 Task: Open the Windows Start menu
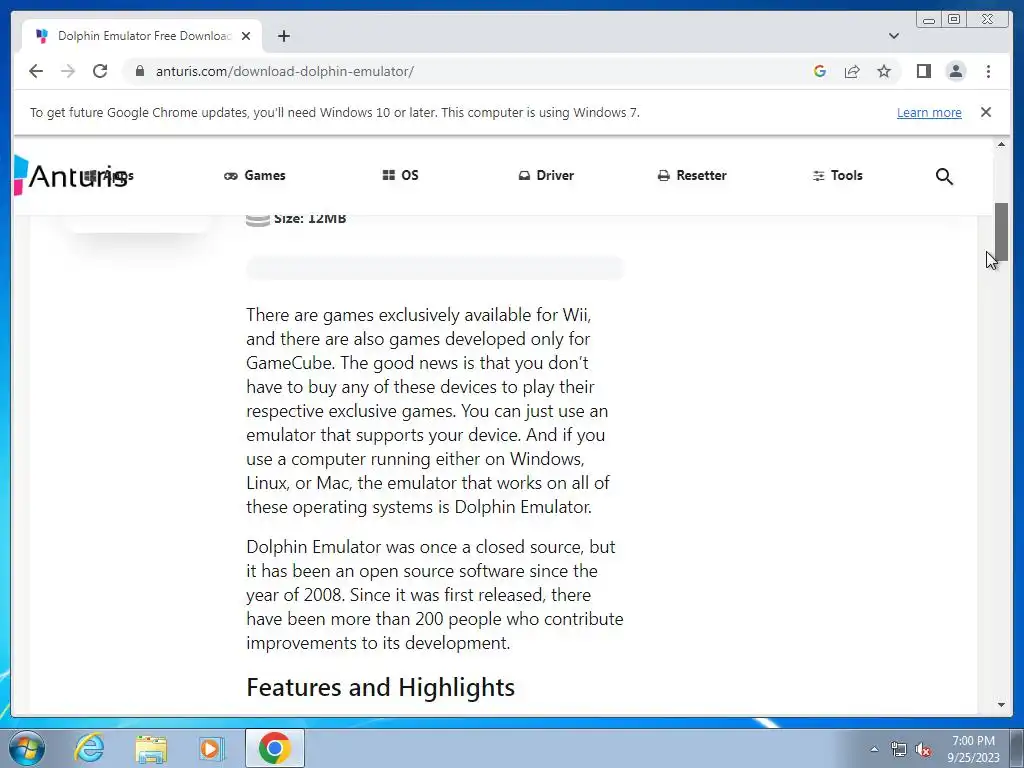[27, 748]
